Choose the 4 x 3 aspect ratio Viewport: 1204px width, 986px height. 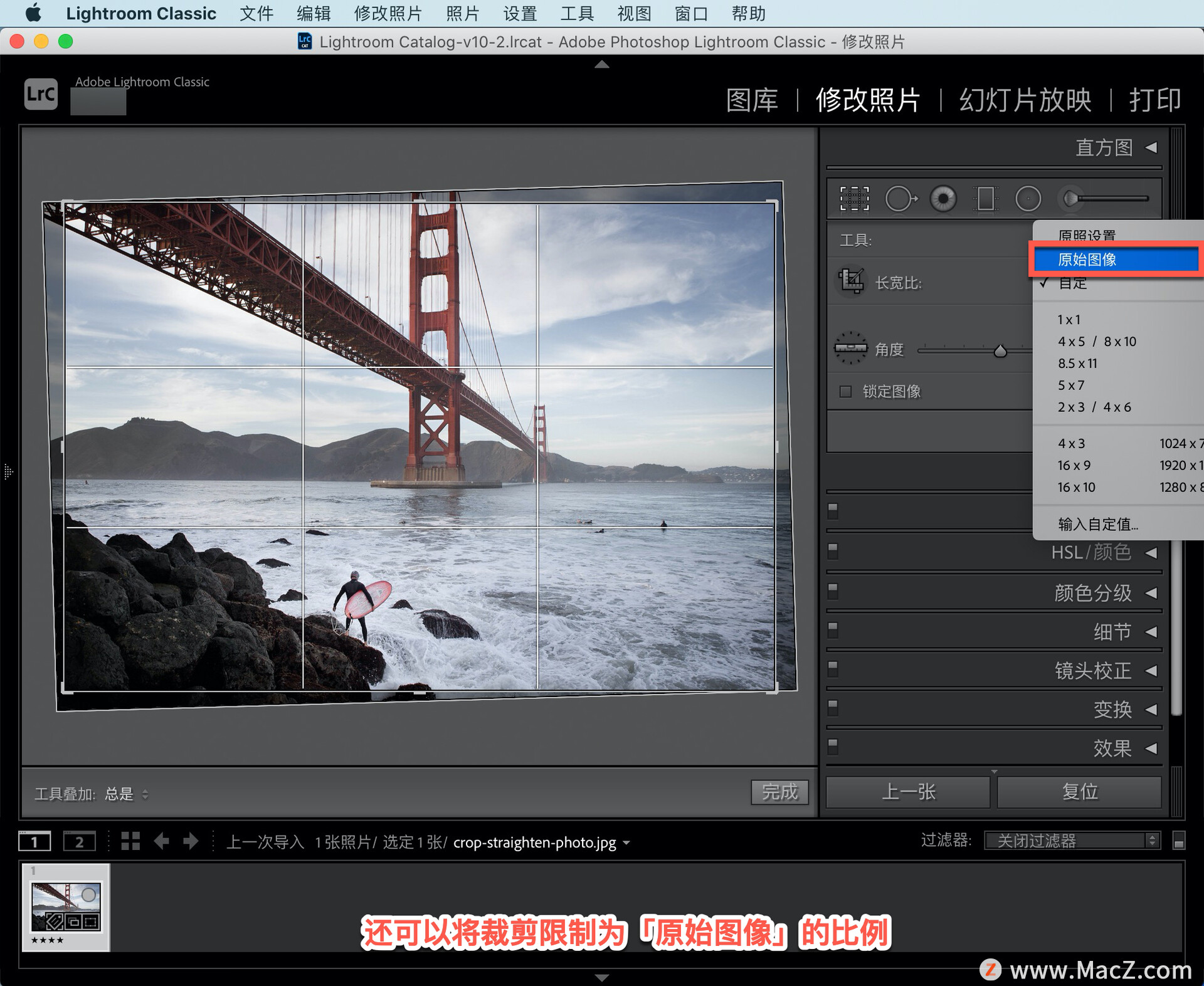pyautogui.click(x=1071, y=443)
